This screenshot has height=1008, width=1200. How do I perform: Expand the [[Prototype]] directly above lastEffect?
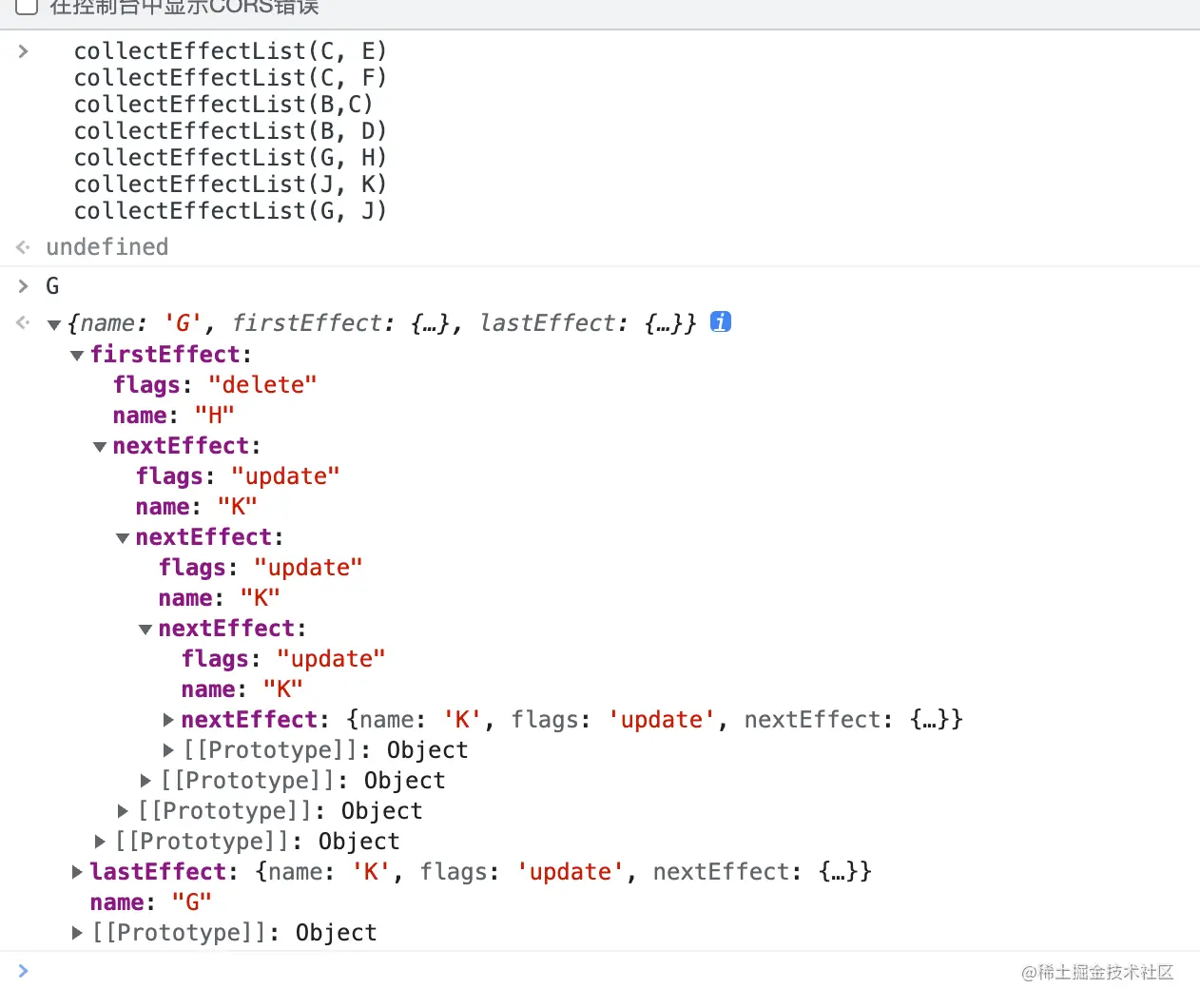coord(100,842)
